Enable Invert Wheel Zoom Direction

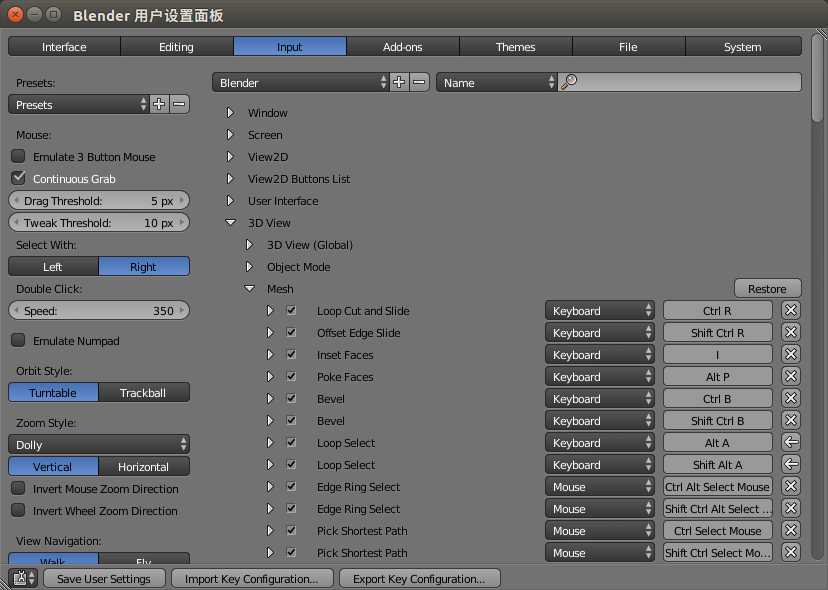pos(18,510)
